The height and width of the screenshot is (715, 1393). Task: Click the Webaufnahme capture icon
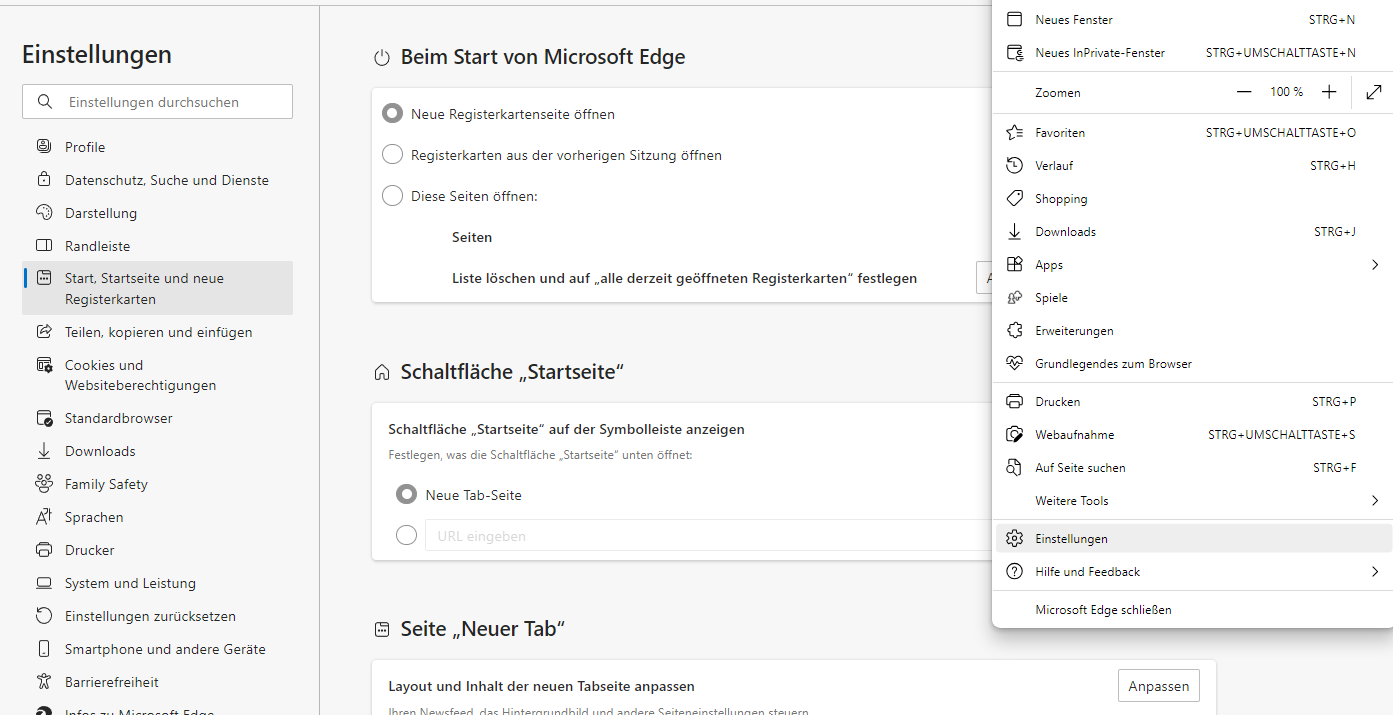pyautogui.click(x=1014, y=434)
